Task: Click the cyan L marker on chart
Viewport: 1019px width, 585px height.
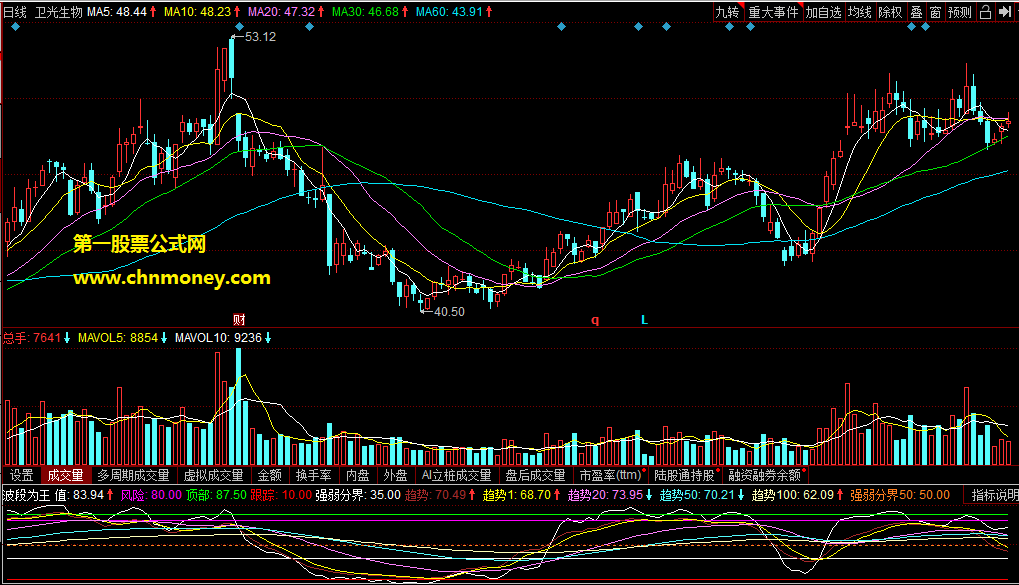Action: point(644,319)
